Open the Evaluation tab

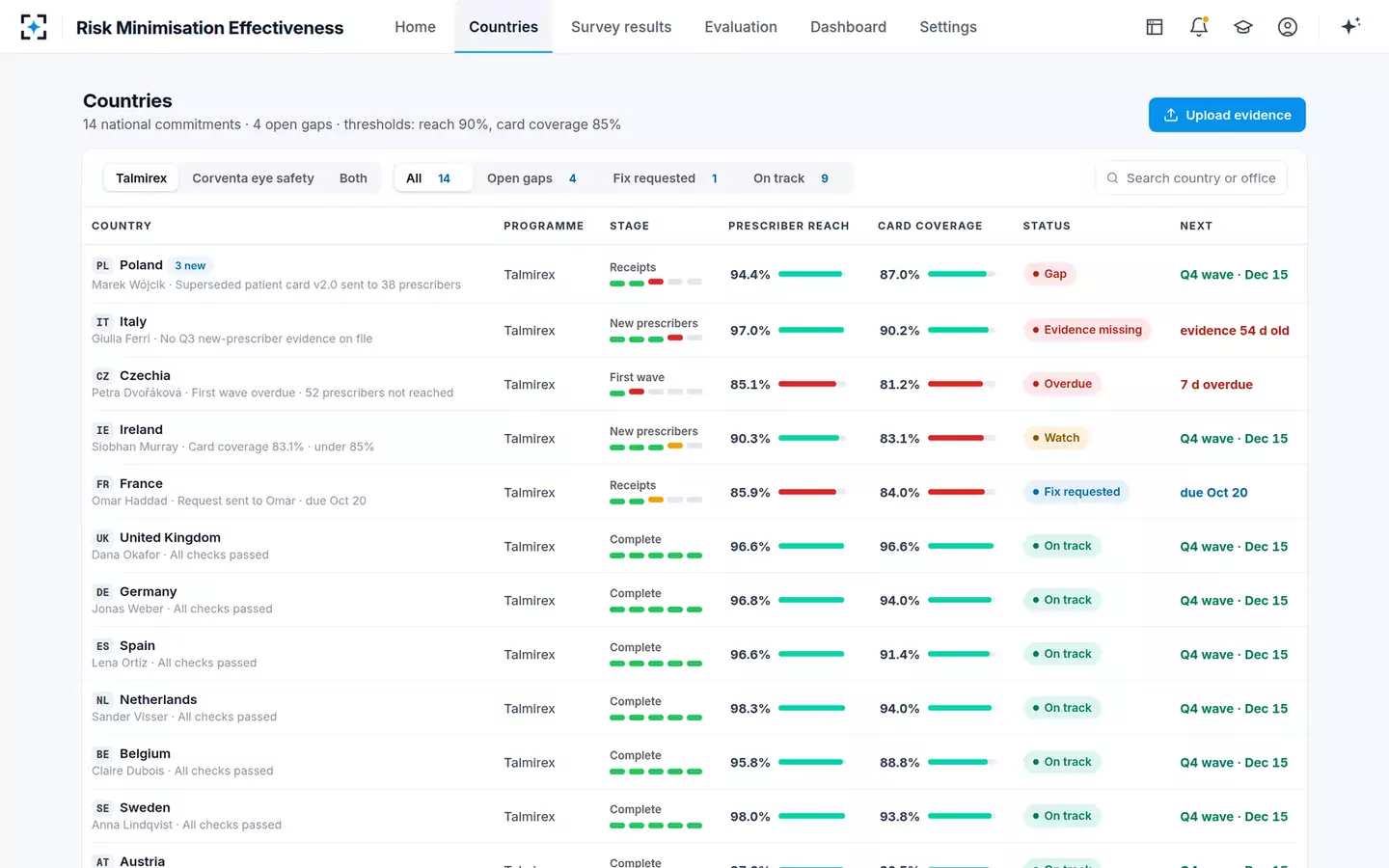(x=741, y=27)
